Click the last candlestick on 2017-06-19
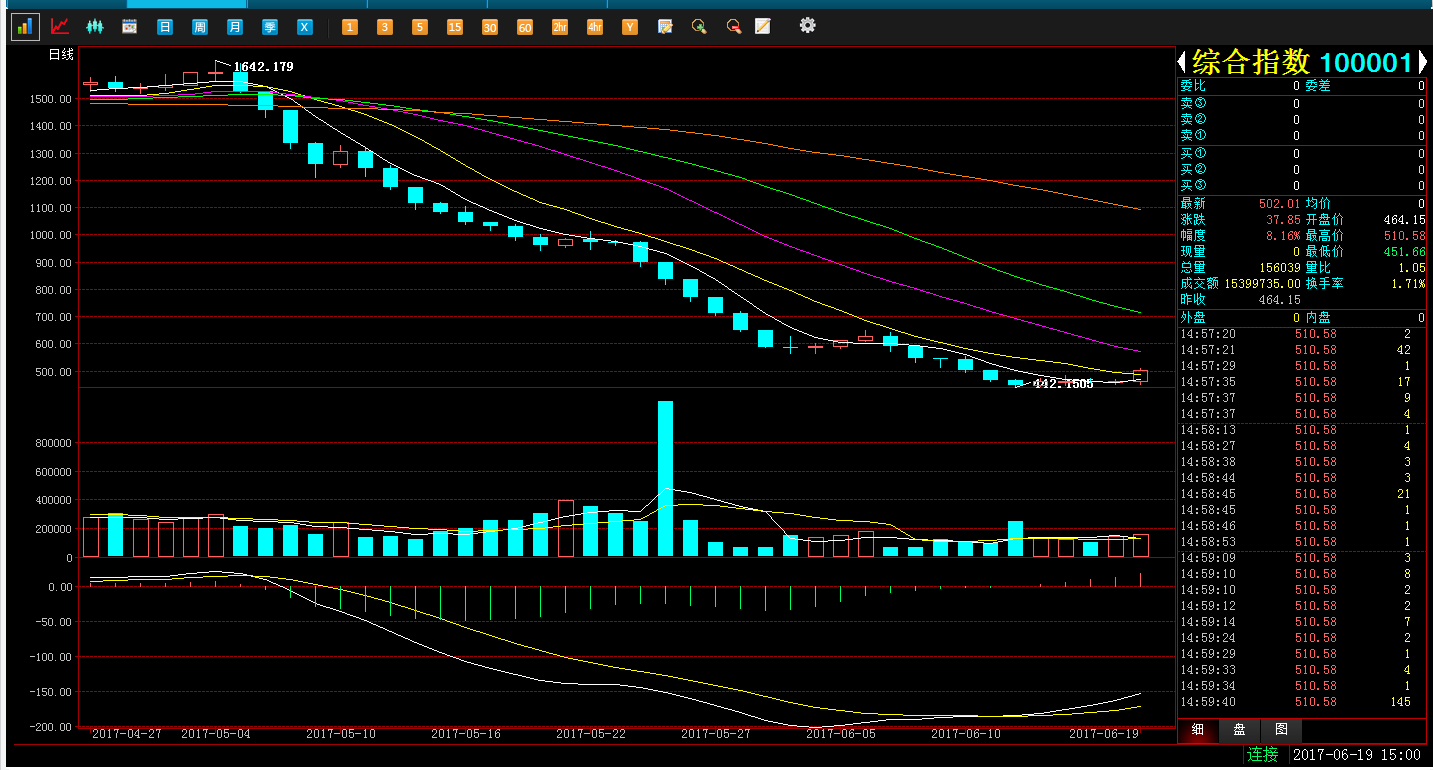Image resolution: width=1433 pixels, height=770 pixels. 1140,375
